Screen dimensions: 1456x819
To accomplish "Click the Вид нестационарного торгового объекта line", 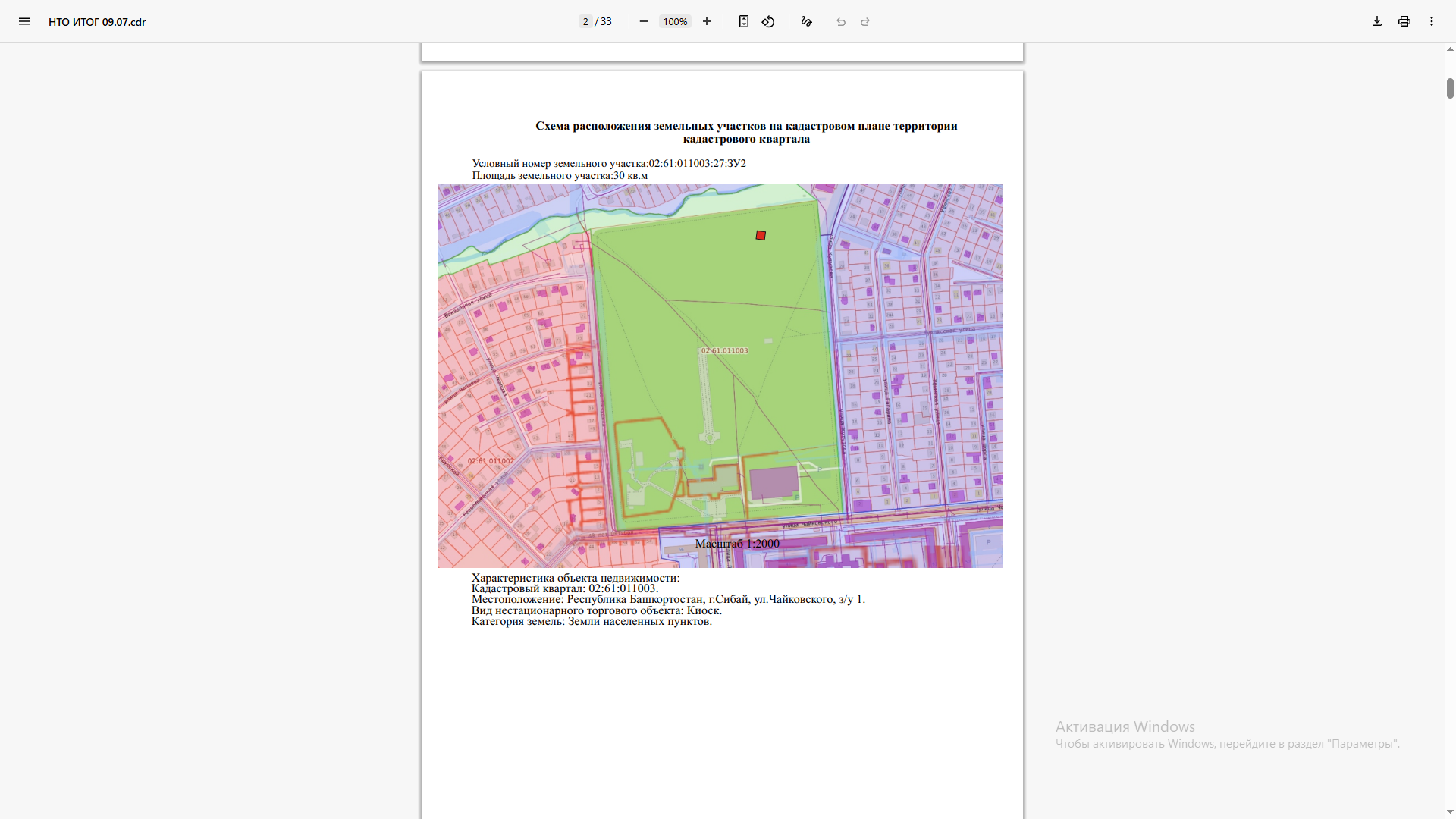I will coord(597,610).
